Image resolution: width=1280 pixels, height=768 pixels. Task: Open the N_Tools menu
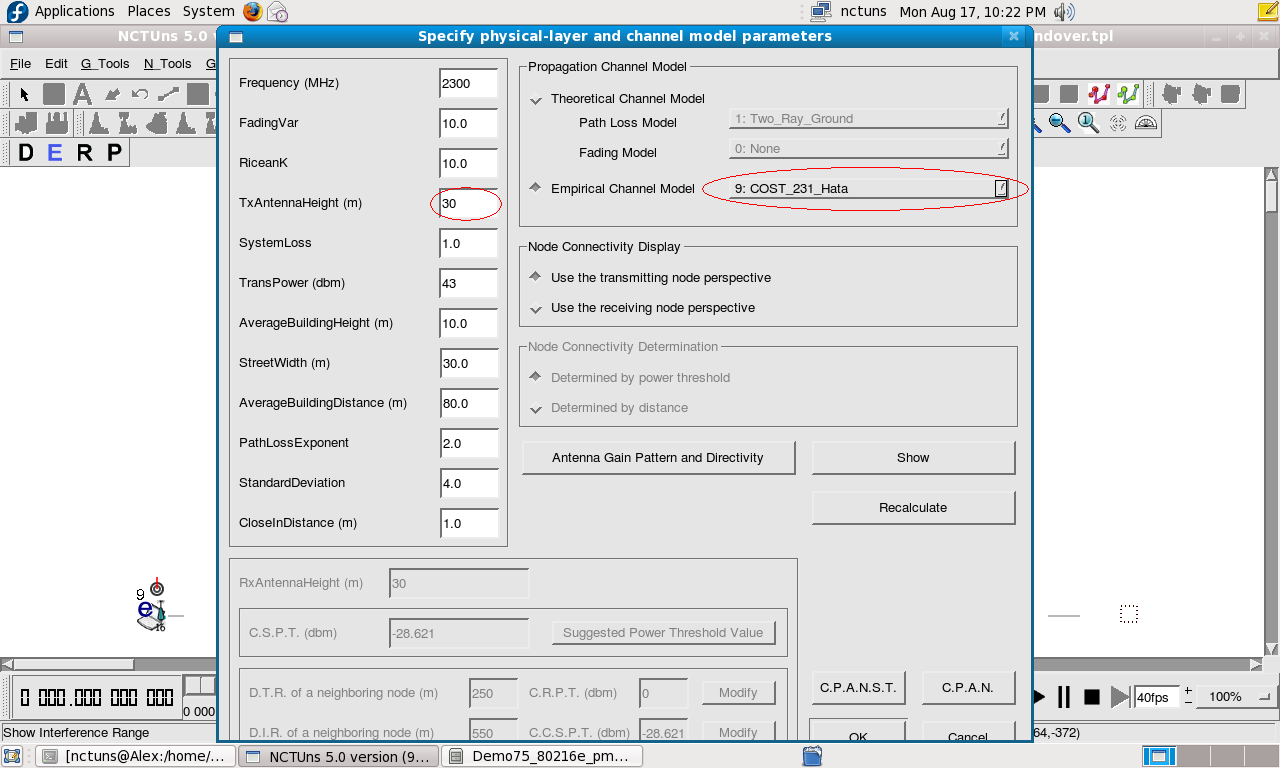pyautogui.click(x=167, y=63)
